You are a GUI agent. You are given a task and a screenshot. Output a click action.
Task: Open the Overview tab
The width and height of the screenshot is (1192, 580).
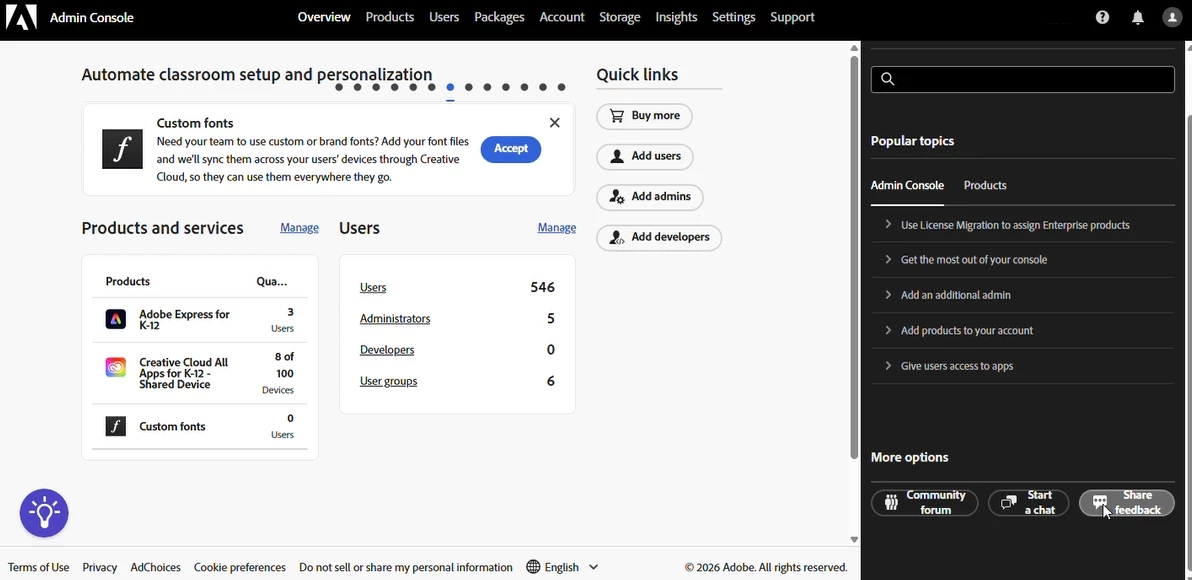(324, 17)
